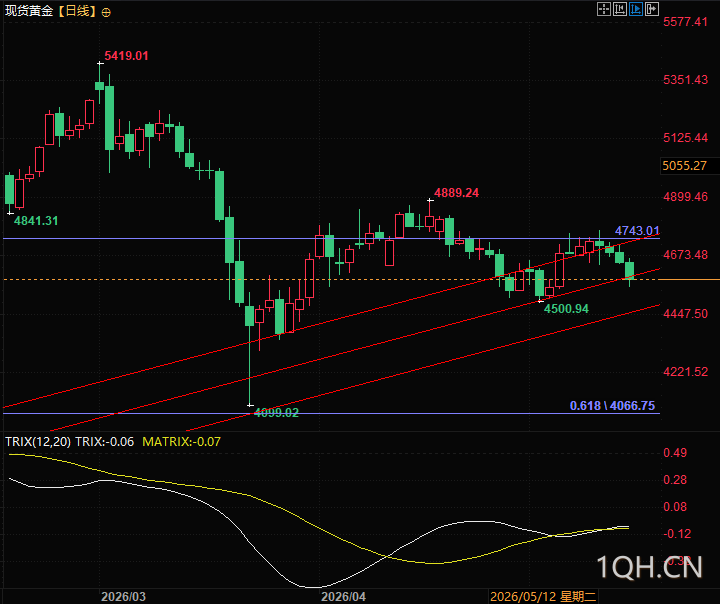Click the 5351.43 axis value

click(686, 80)
